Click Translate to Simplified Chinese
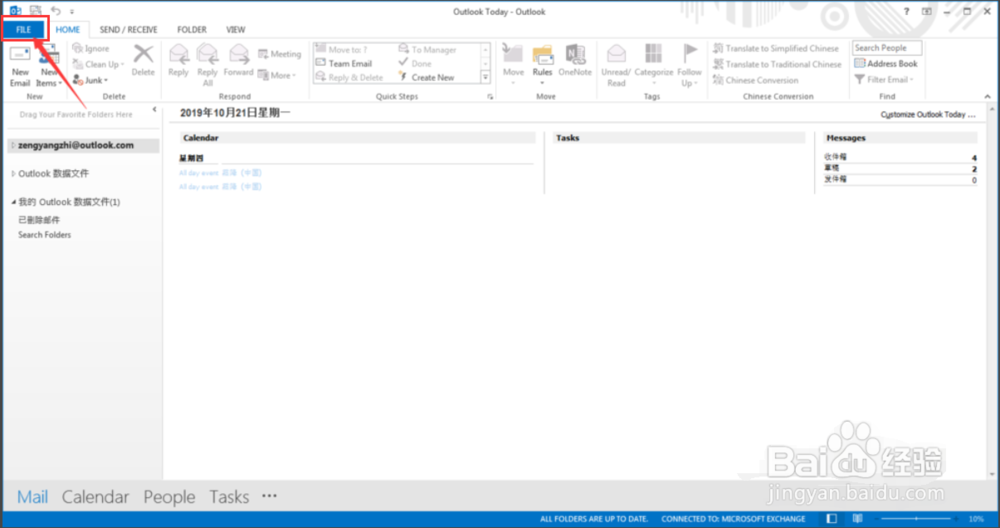This screenshot has width=1000, height=528. click(x=776, y=48)
